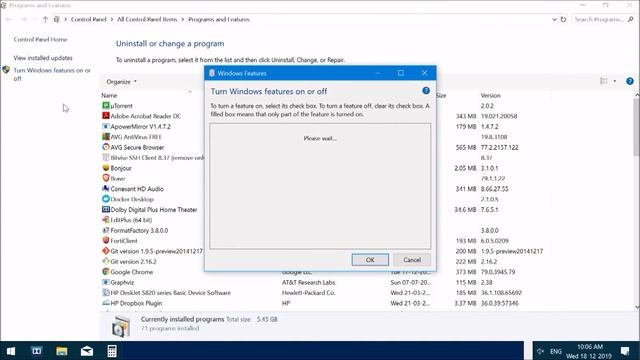Open Programs and Features help icon

pos(630,81)
